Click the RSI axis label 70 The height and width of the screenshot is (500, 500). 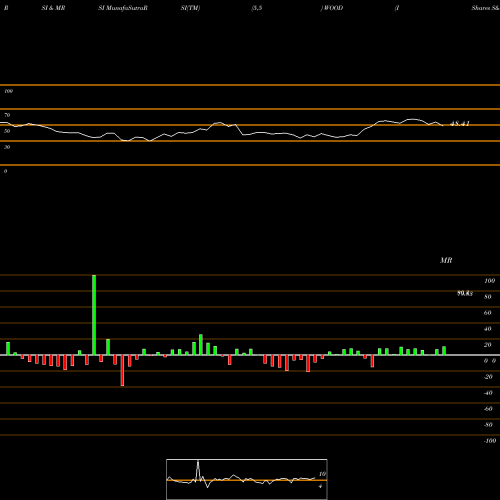7,115
